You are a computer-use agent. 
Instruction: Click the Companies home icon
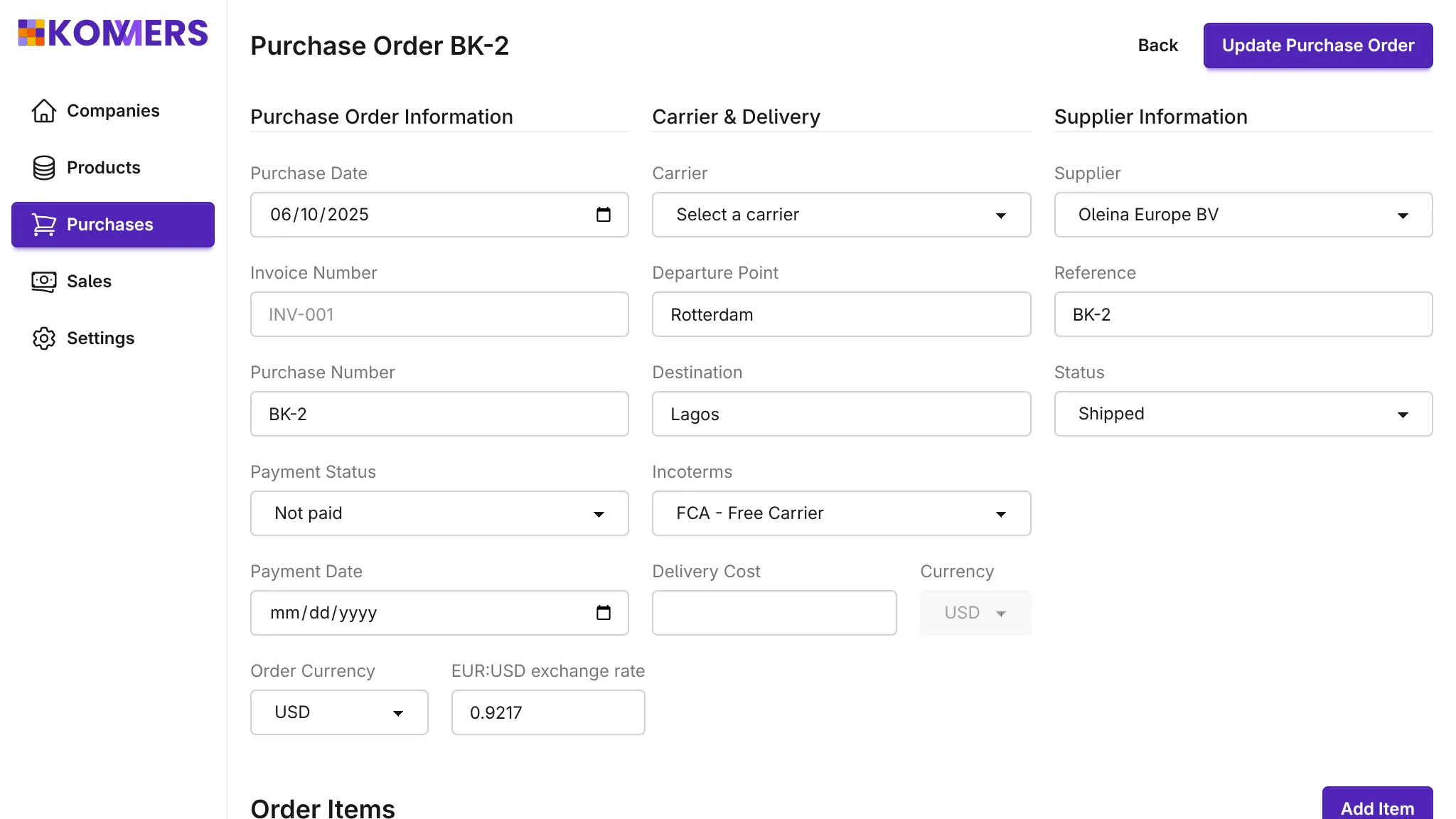[x=43, y=111]
